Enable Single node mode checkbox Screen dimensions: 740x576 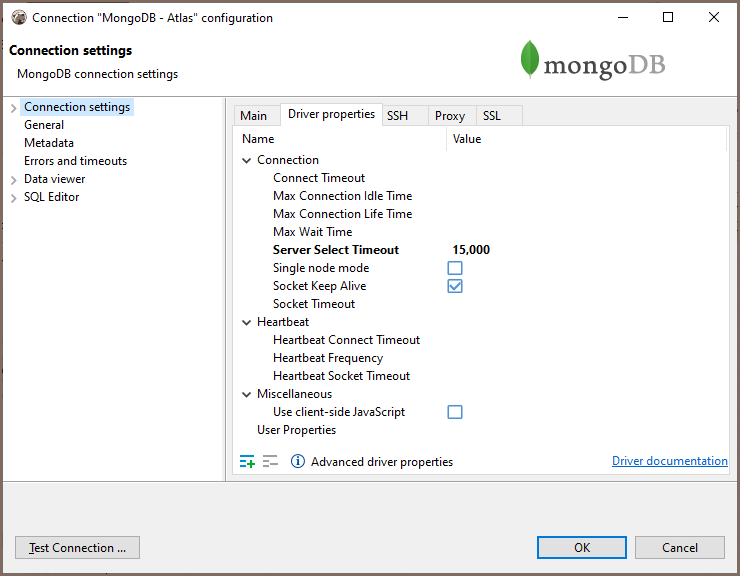point(455,268)
